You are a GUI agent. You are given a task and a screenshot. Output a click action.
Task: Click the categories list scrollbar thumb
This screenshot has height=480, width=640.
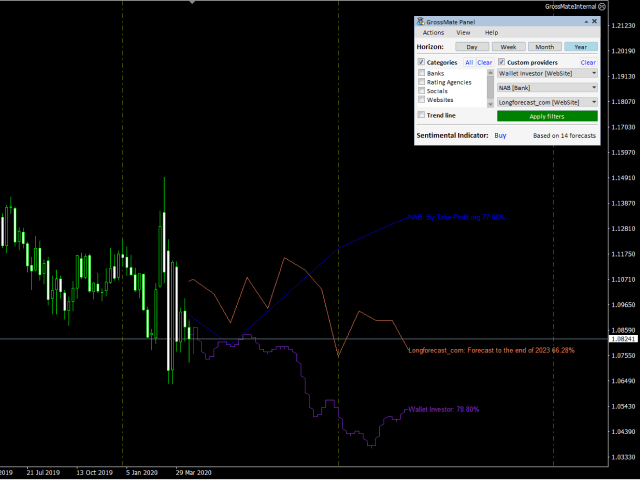click(x=491, y=87)
